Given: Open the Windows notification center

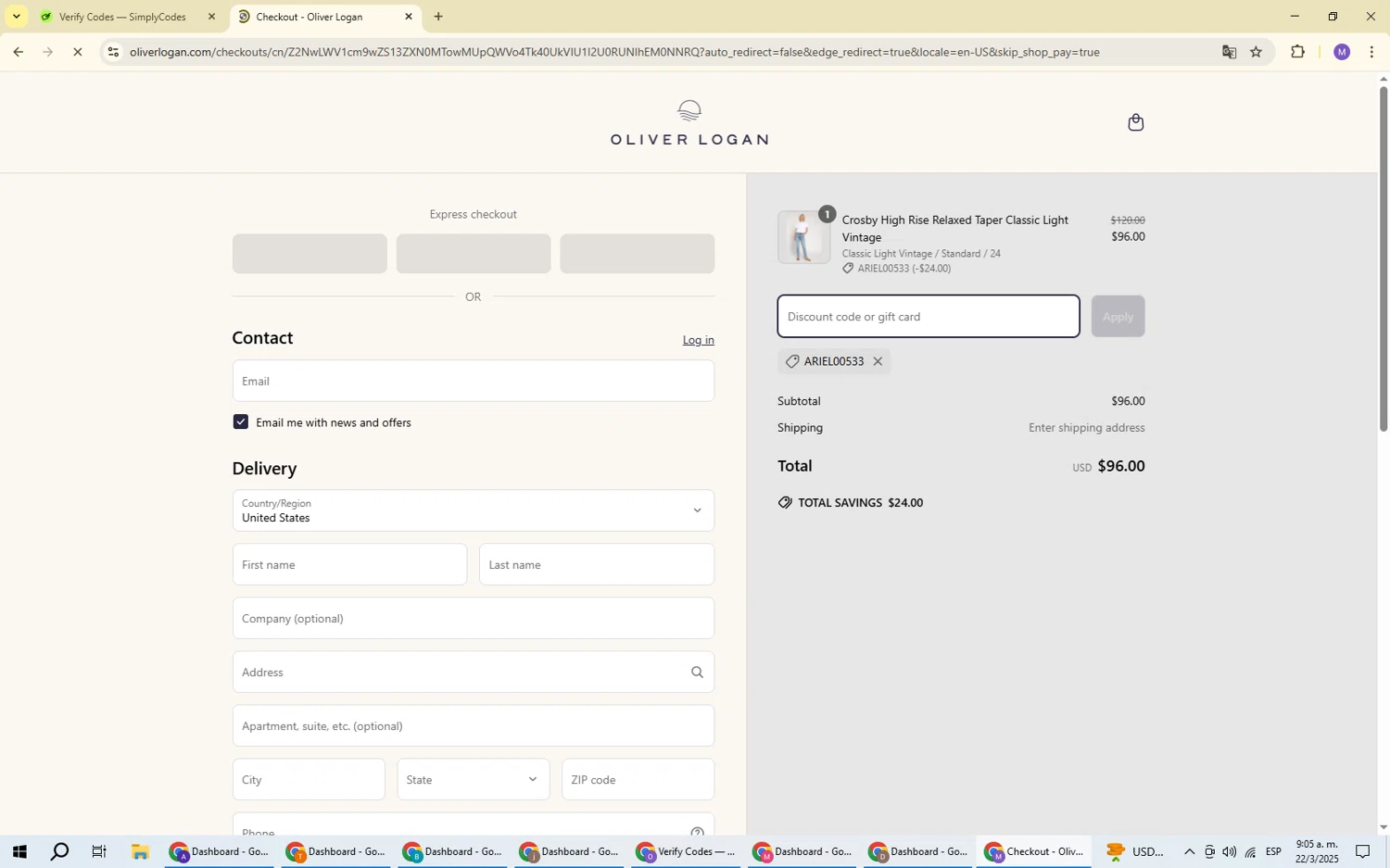Looking at the screenshot, I should pos(1363,852).
